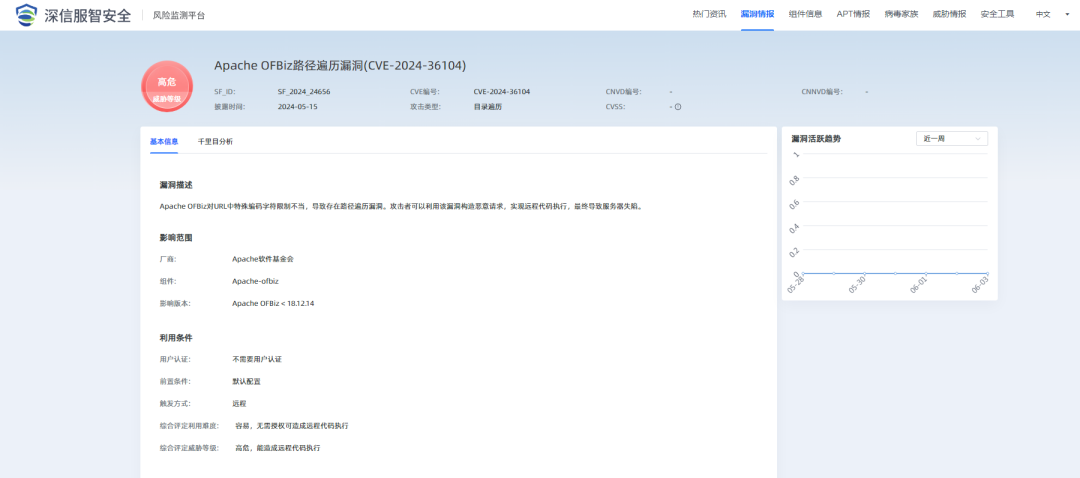The image size is (1080, 478).
Task: Expand the 近一周 time range dropdown
Action: pyautogui.click(x=952, y=138)
